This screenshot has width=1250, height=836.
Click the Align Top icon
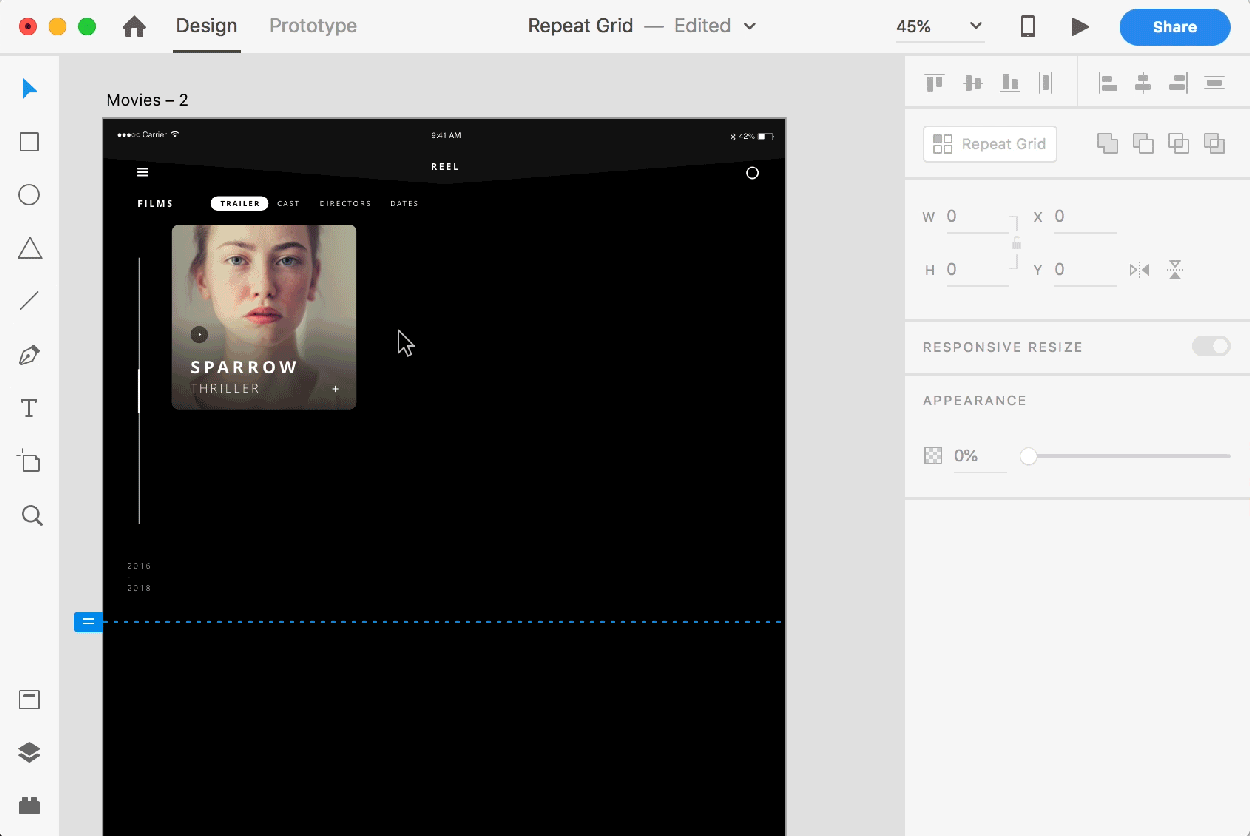(934, 83)
